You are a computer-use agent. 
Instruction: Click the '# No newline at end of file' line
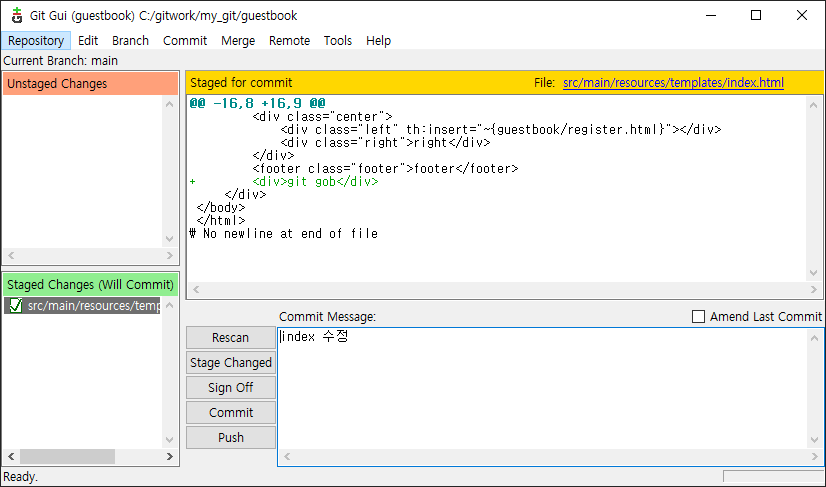coord(283,233)
